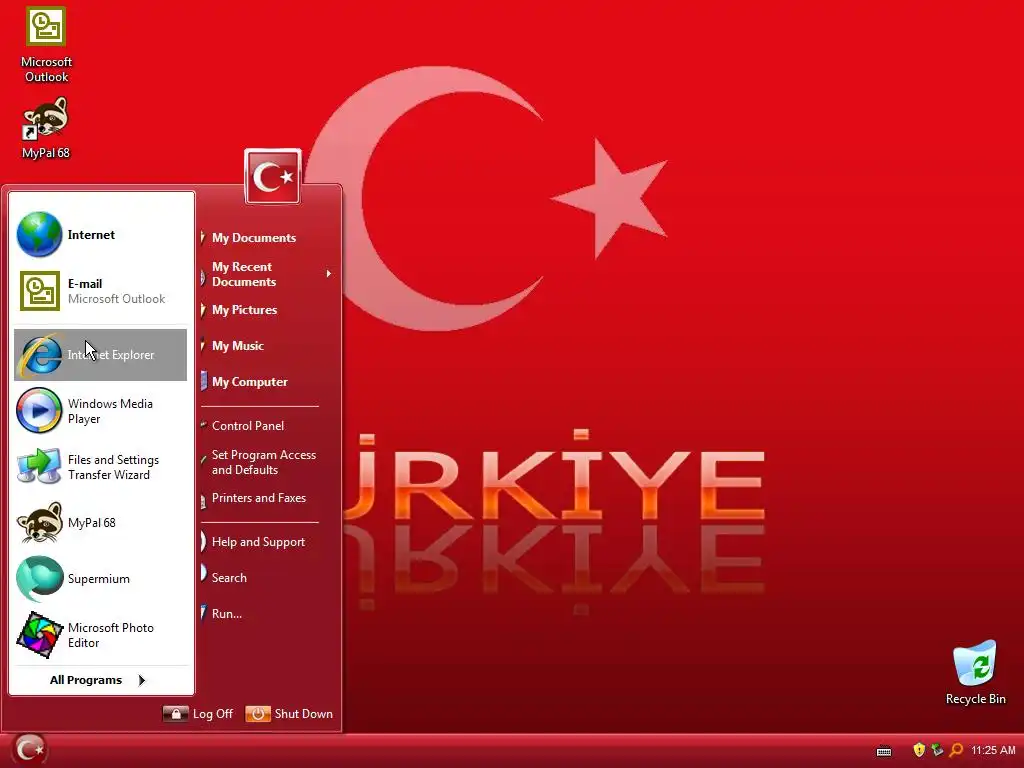Screen dimensions: 1024x768
Task: Launch Internet Explorer from the Start menu
Action: (x=101, y=355)
